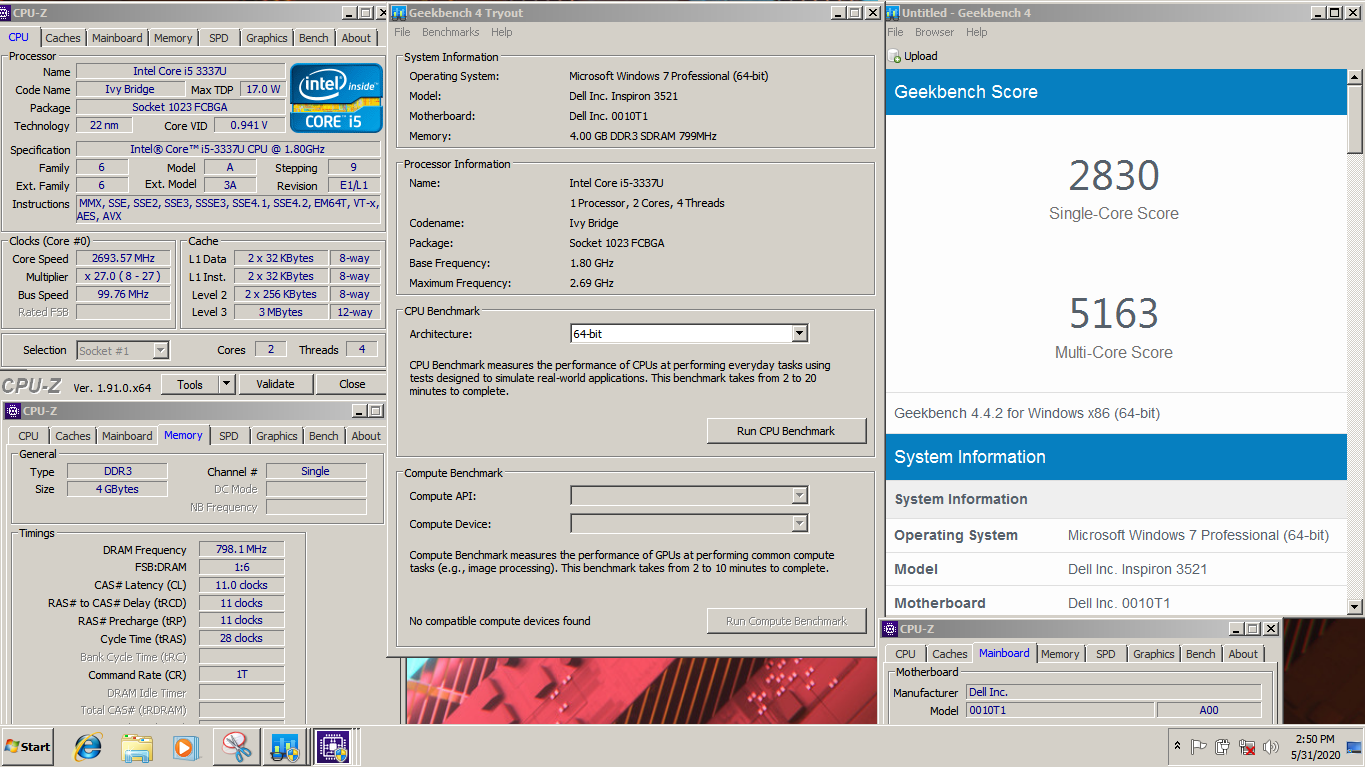Click the Validate button in CPU-Z
This screenshot has width=1365, height=767.
coord(275,384)
